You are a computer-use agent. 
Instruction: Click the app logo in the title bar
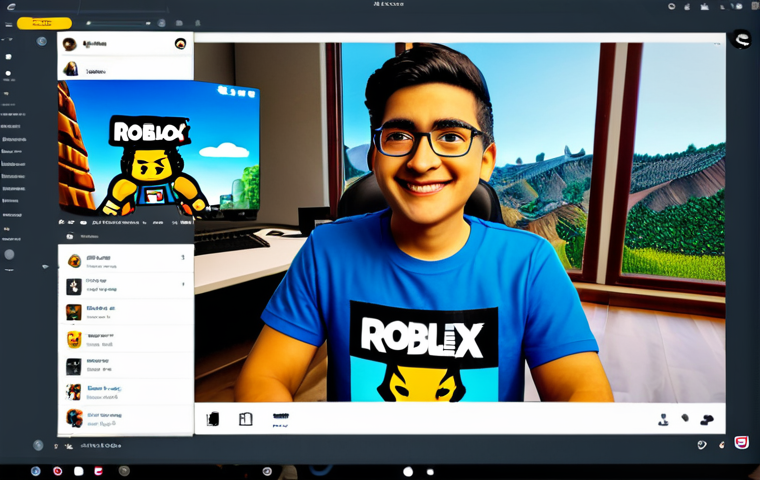pos(11,6)
